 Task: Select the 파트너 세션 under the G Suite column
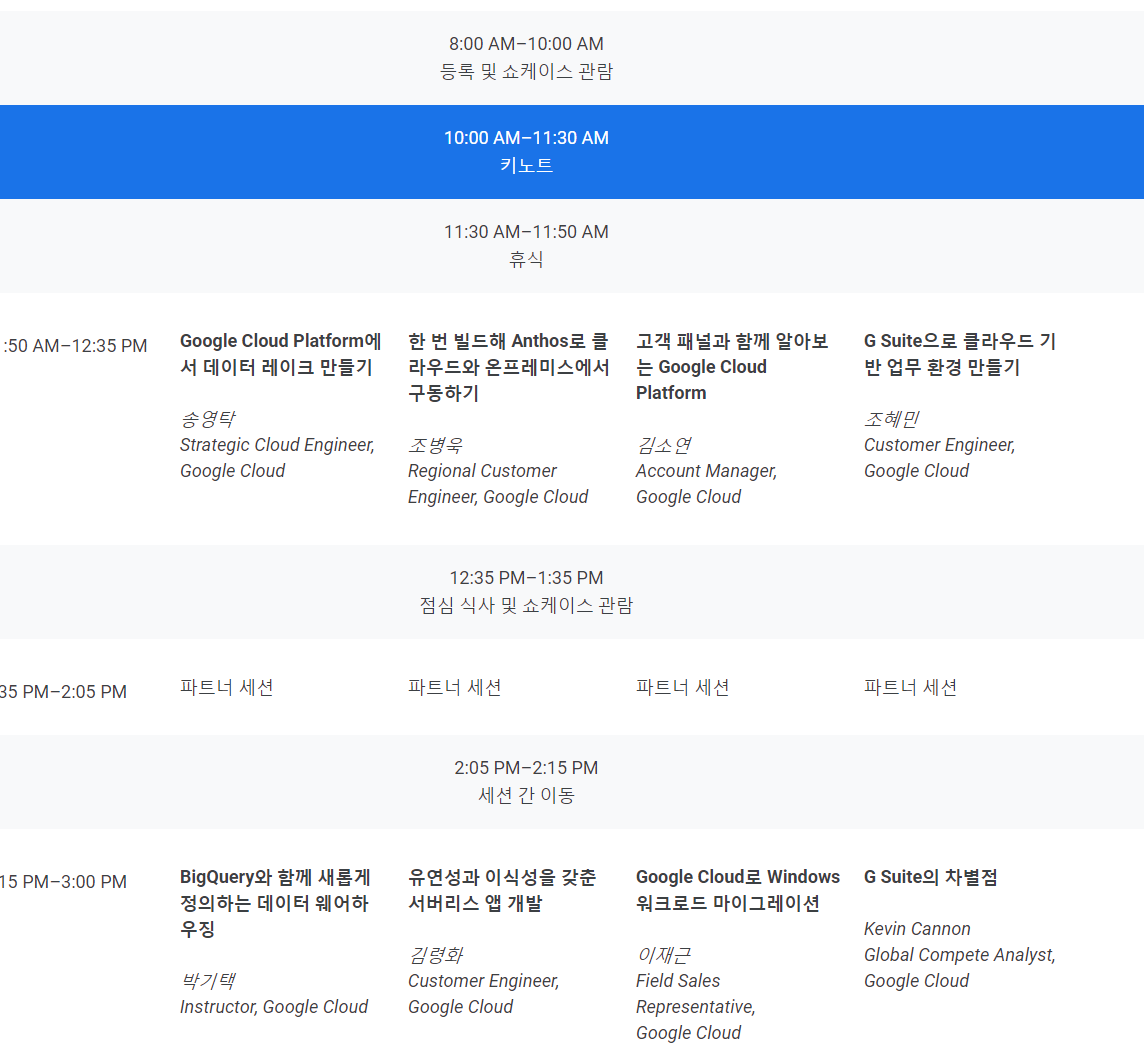click(x=911, y=688)
